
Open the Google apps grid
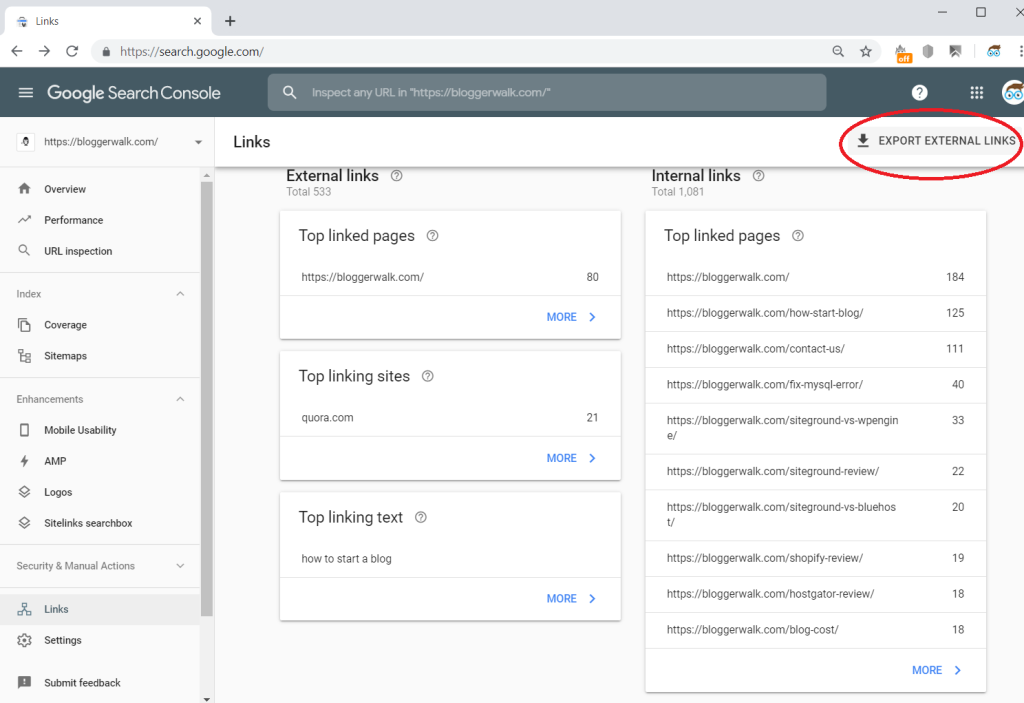976,92
